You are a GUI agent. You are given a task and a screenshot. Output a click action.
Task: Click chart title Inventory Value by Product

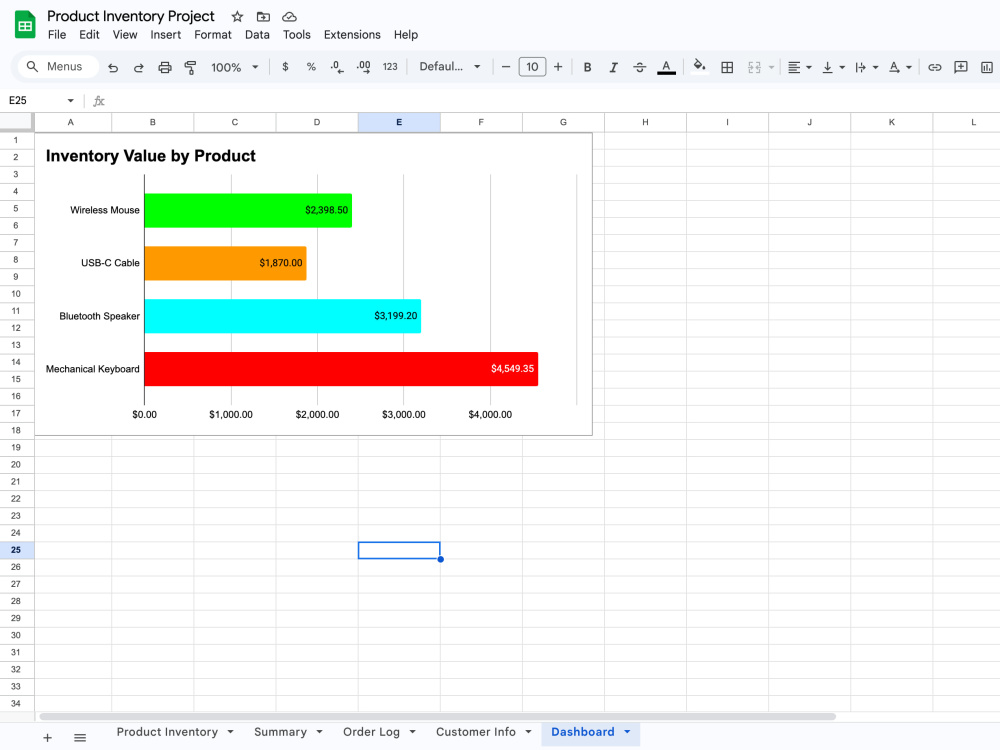151,156
